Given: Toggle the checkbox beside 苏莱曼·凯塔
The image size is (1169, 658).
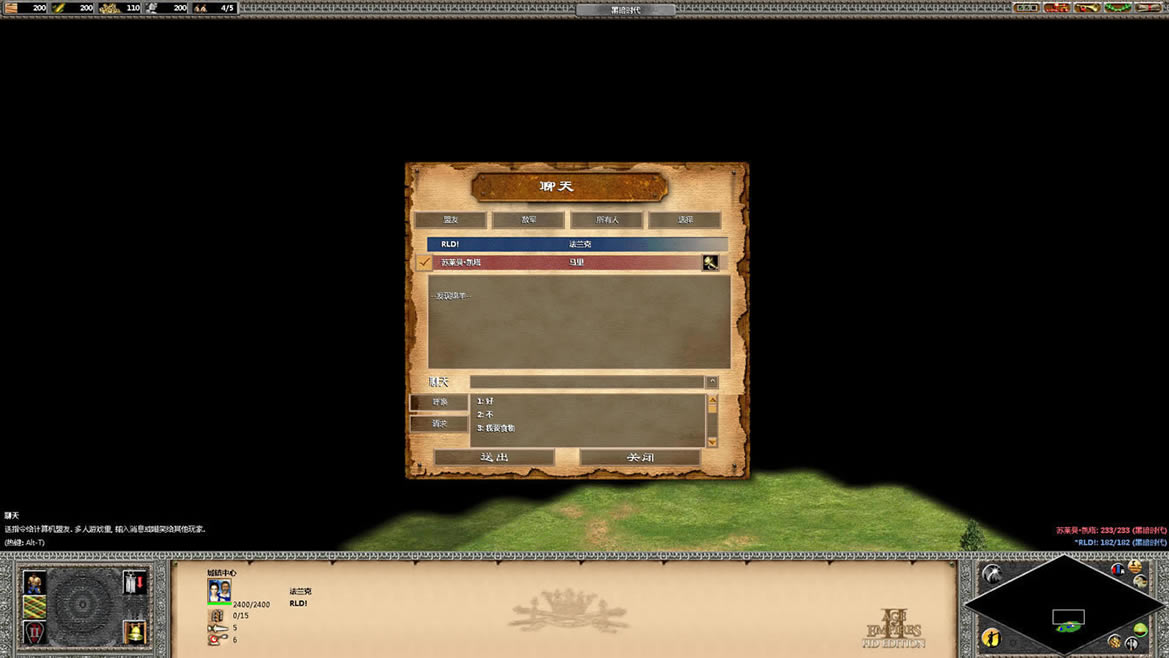Looking at the screenshot, I should click(425, 262).
